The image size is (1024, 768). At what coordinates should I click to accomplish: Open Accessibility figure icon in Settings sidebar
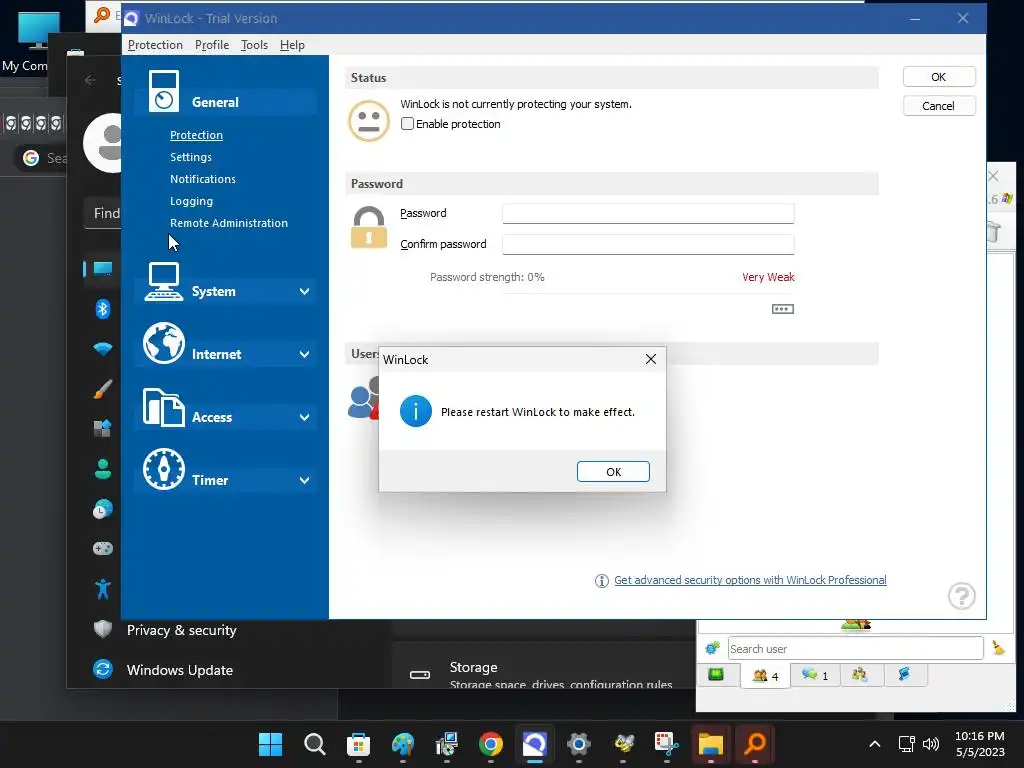[x=103, y=589]
